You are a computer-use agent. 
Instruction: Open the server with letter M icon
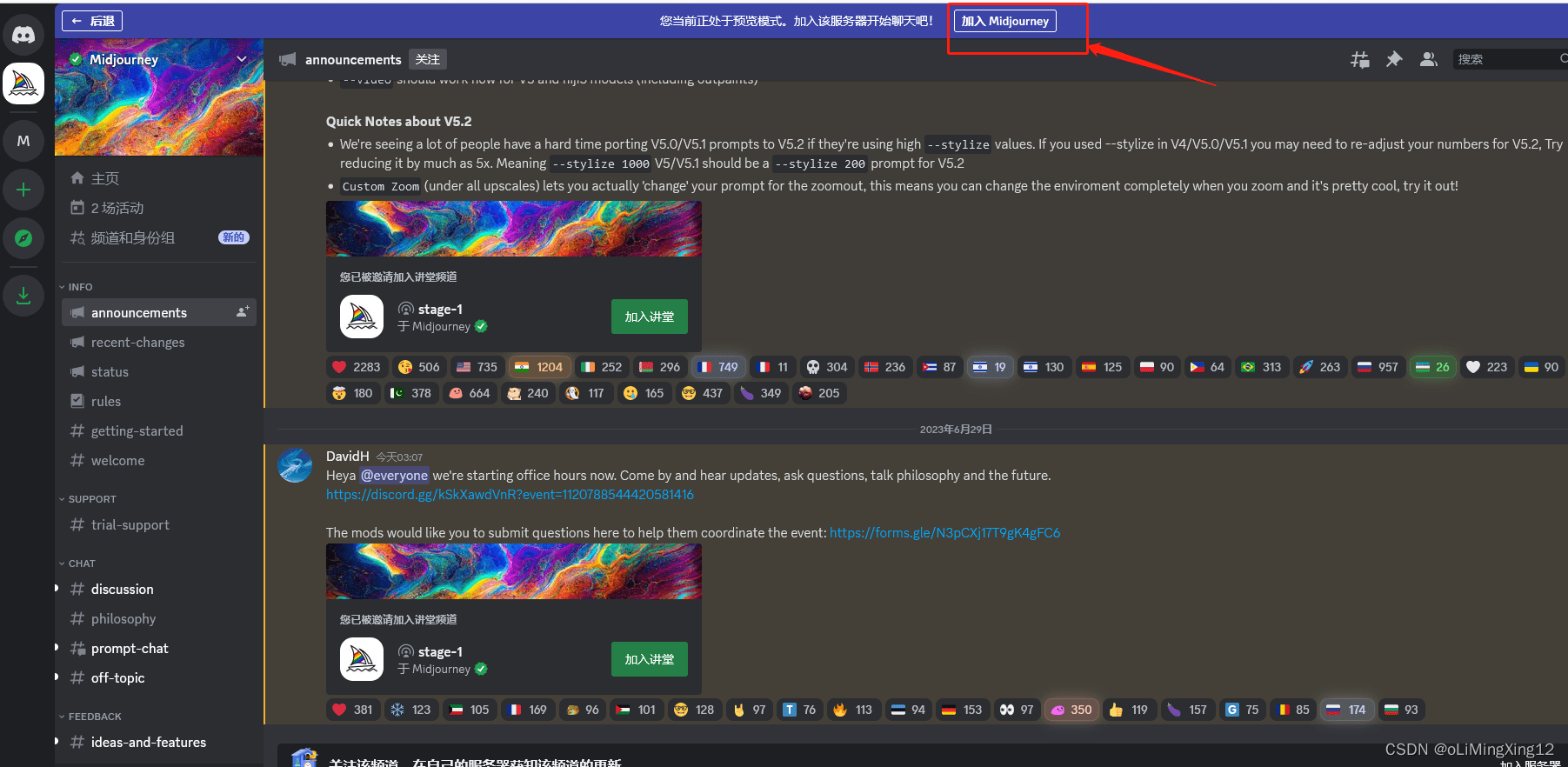pyautogui.click(x=23, y=141)
